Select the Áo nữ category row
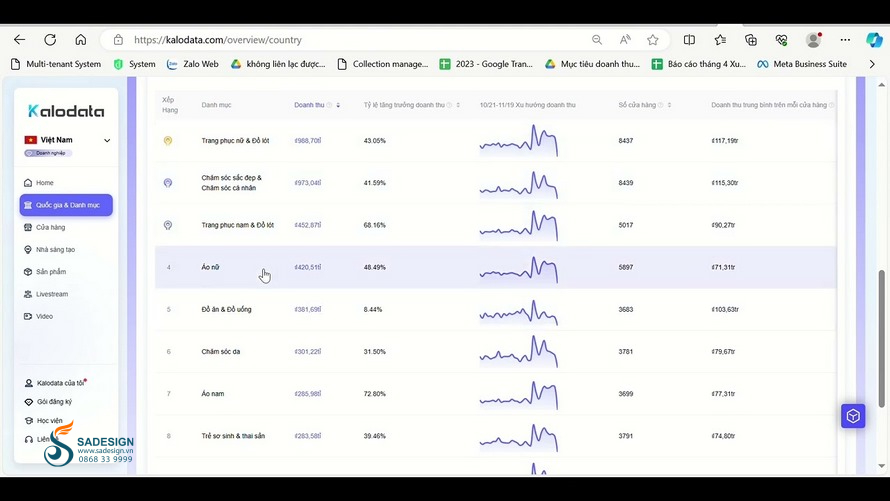The width and height of the screenshot is (890, 501). [496, 267]
